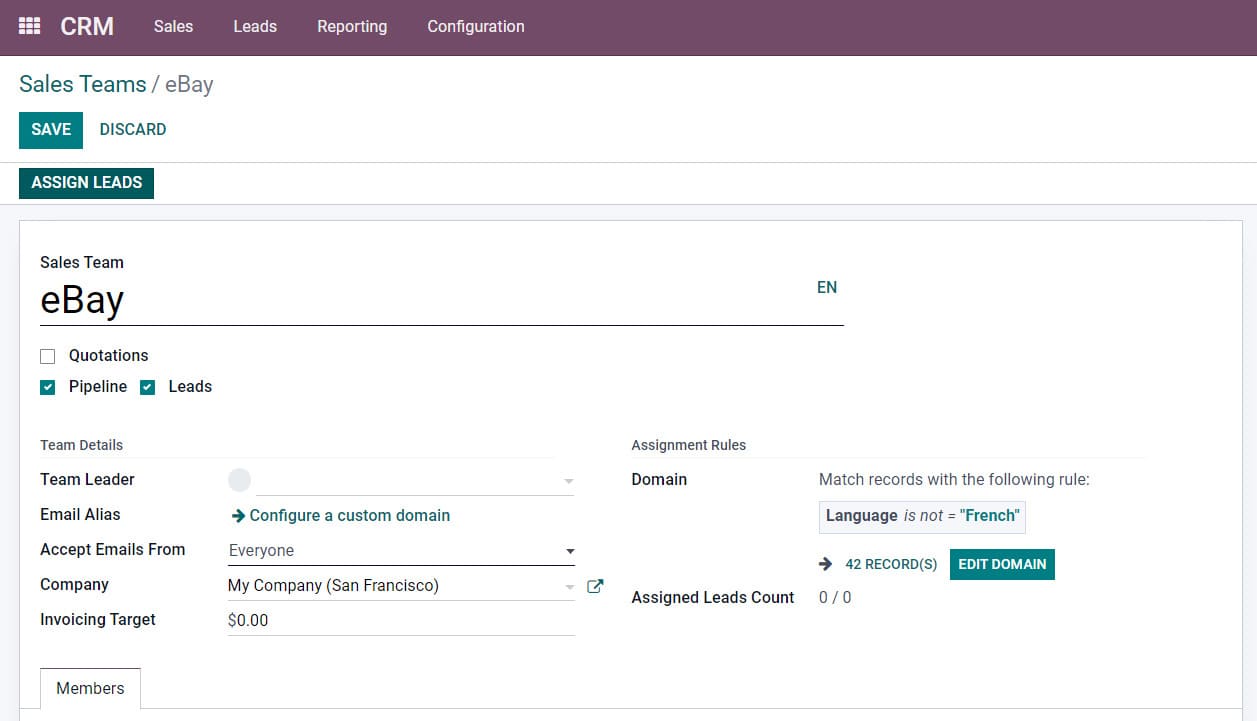Screen dimensions: 1257x721
Task: Click the ASSIGN LEADS button
Action: pos(87,183)
